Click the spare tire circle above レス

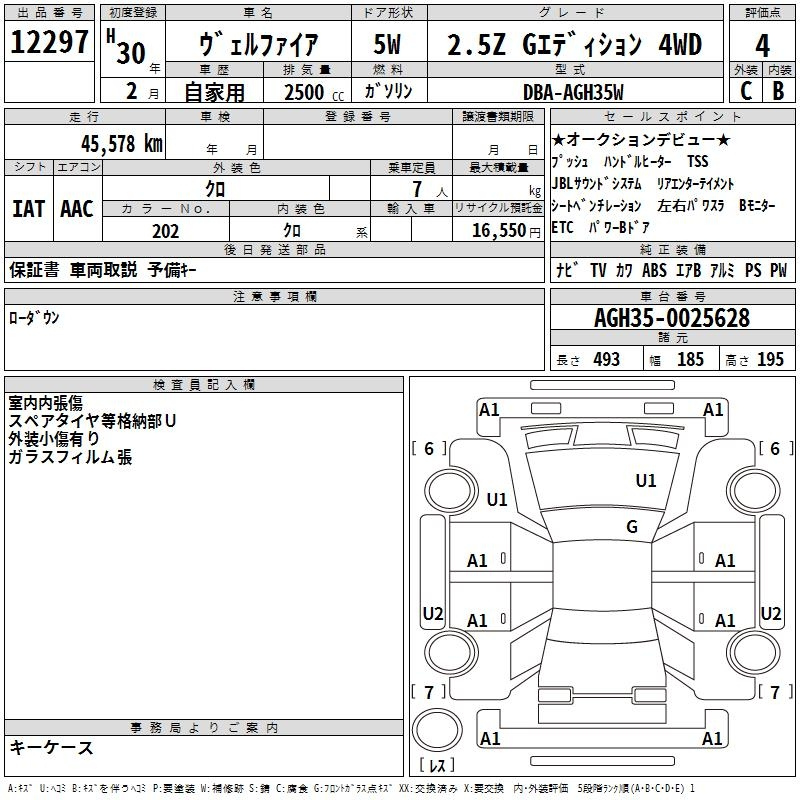click(x=437, y=730)
